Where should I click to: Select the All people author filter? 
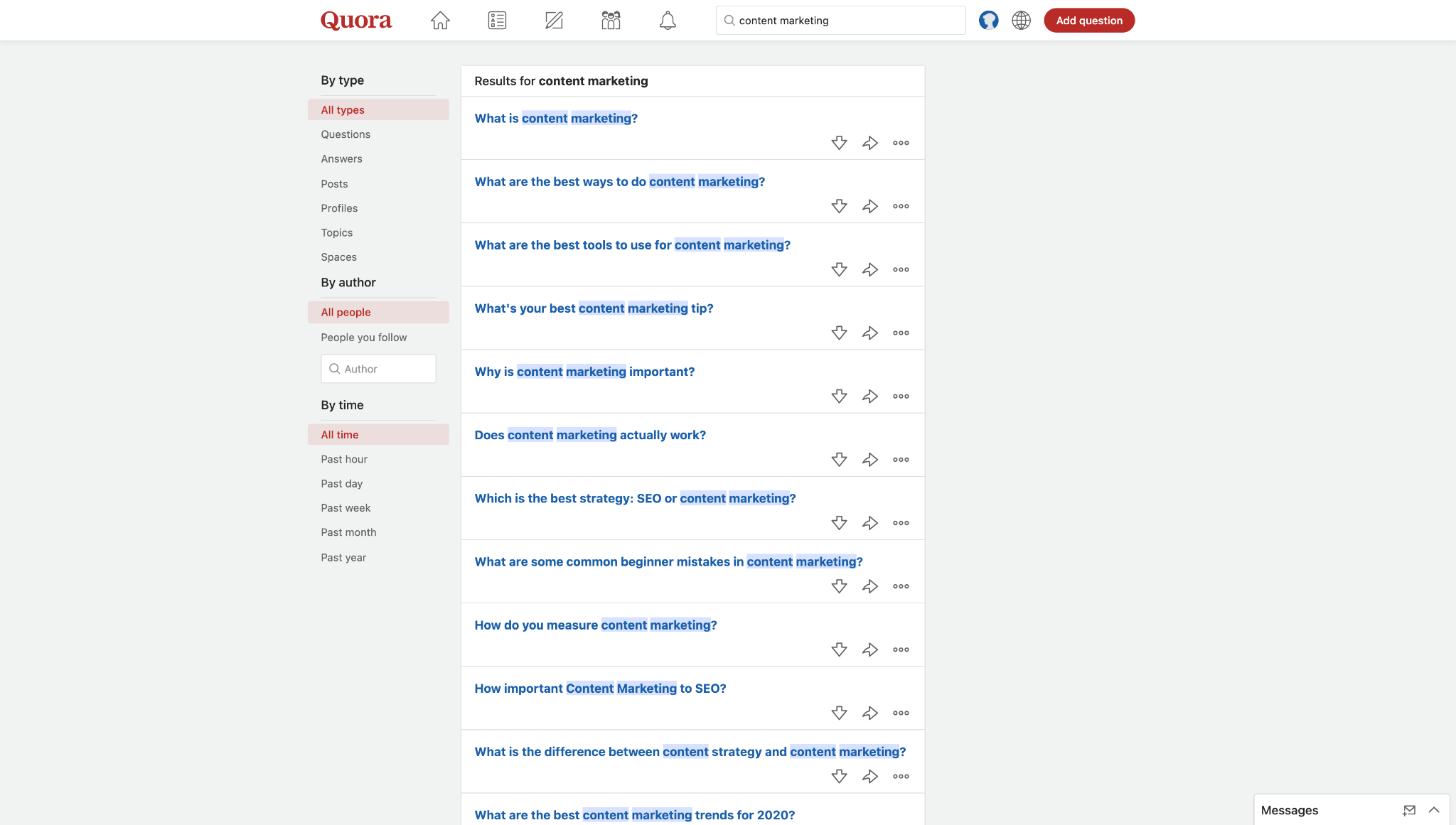(x=378, y=312)
